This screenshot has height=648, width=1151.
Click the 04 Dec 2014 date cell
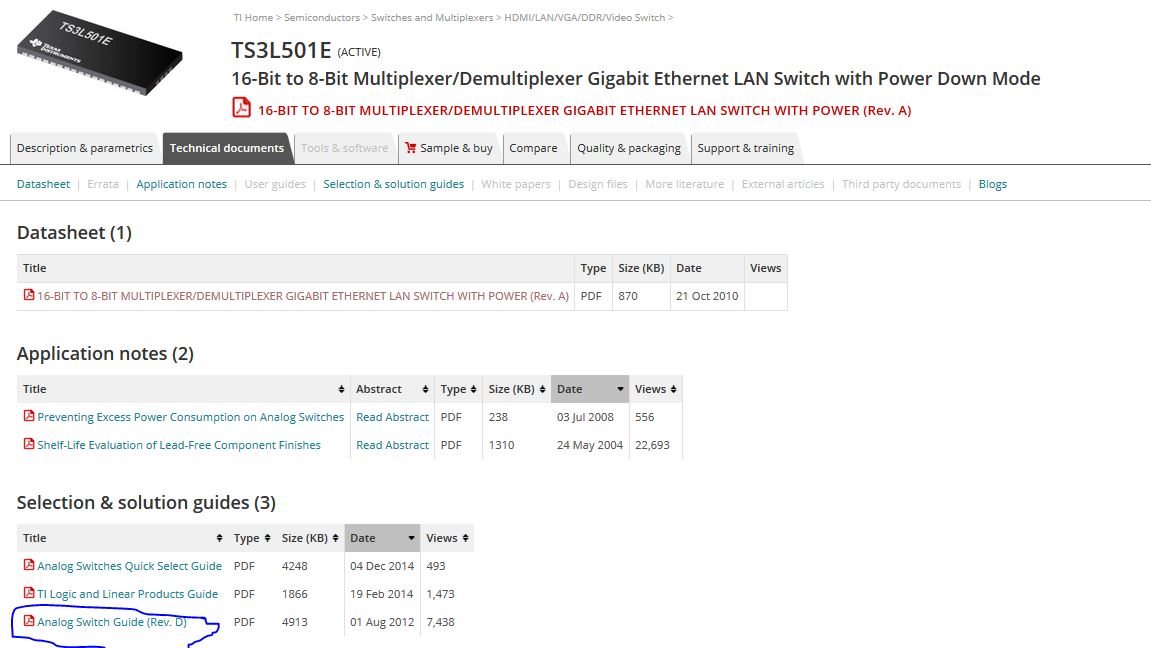pyautogui.click(x=382, y=566)
